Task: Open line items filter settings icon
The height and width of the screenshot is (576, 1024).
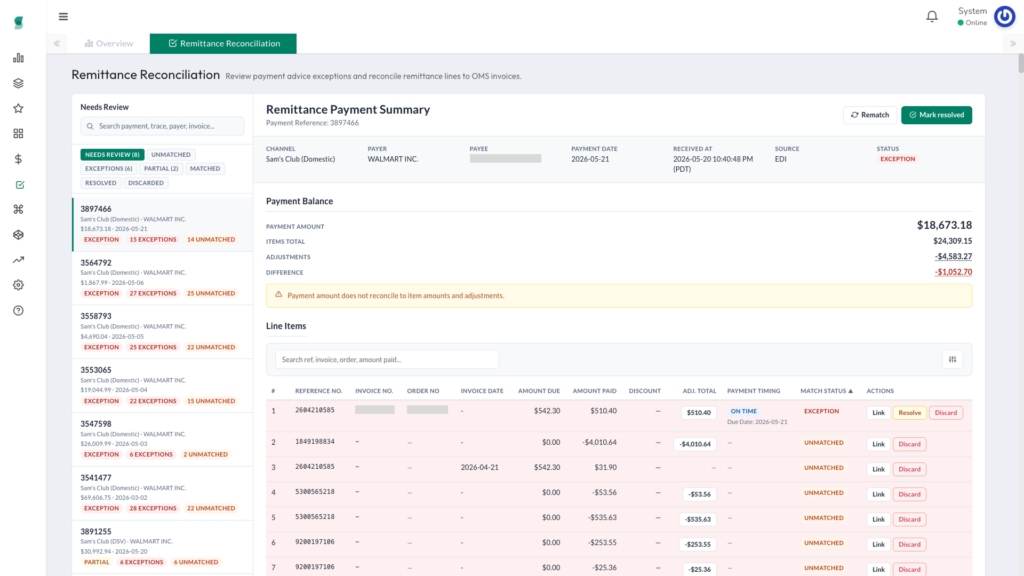Action: pyautogui.click(x=952, y=359)
